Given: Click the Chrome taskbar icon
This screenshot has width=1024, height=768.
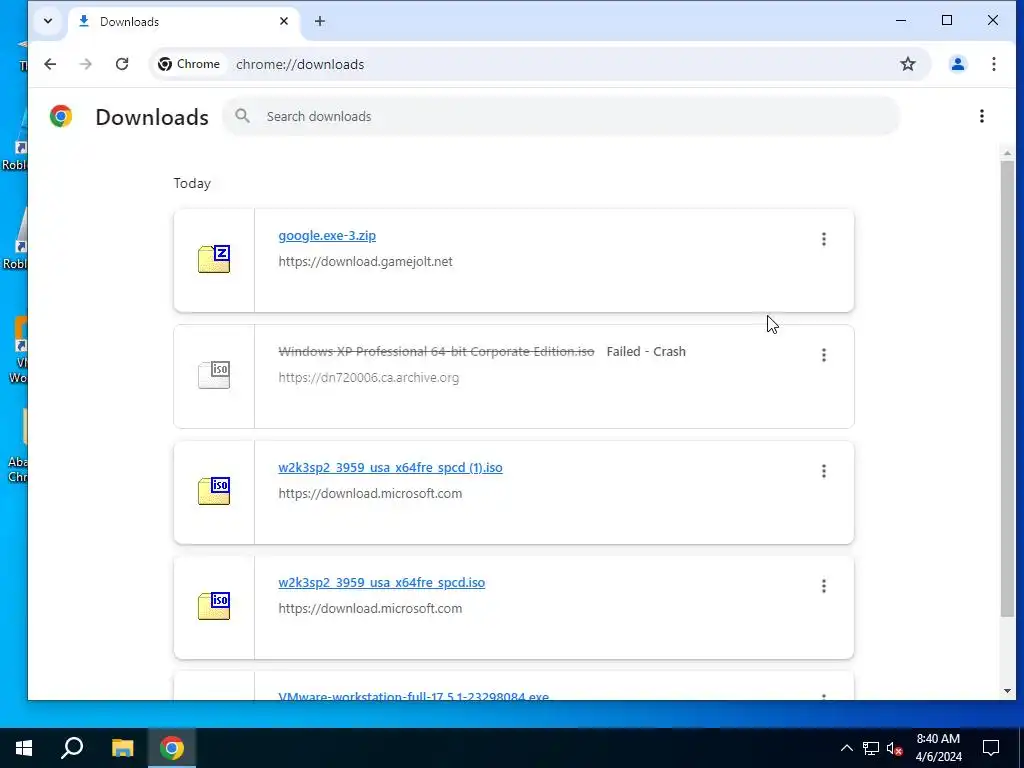Looking at the screenshot, I should click(172, 748).
